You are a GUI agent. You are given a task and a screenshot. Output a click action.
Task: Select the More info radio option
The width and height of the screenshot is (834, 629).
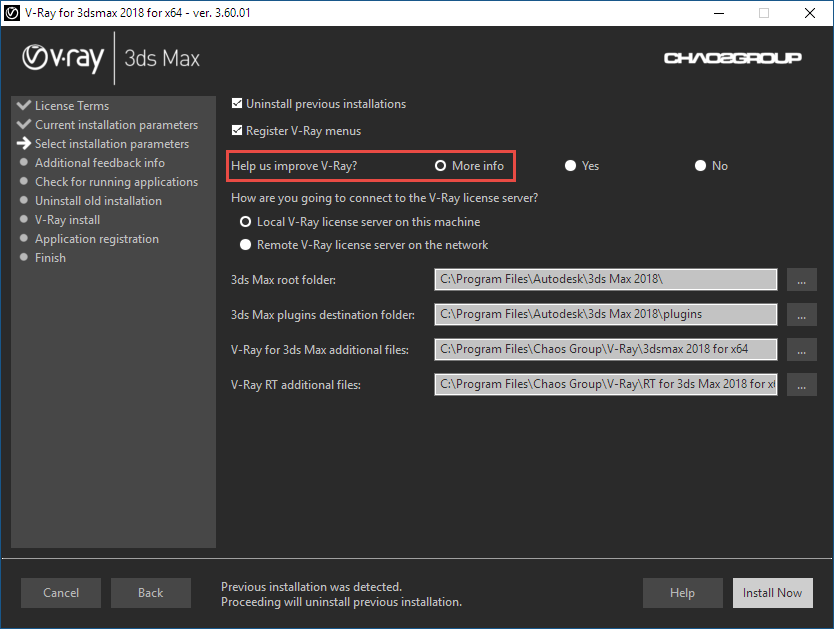click(x=441, y=166)
